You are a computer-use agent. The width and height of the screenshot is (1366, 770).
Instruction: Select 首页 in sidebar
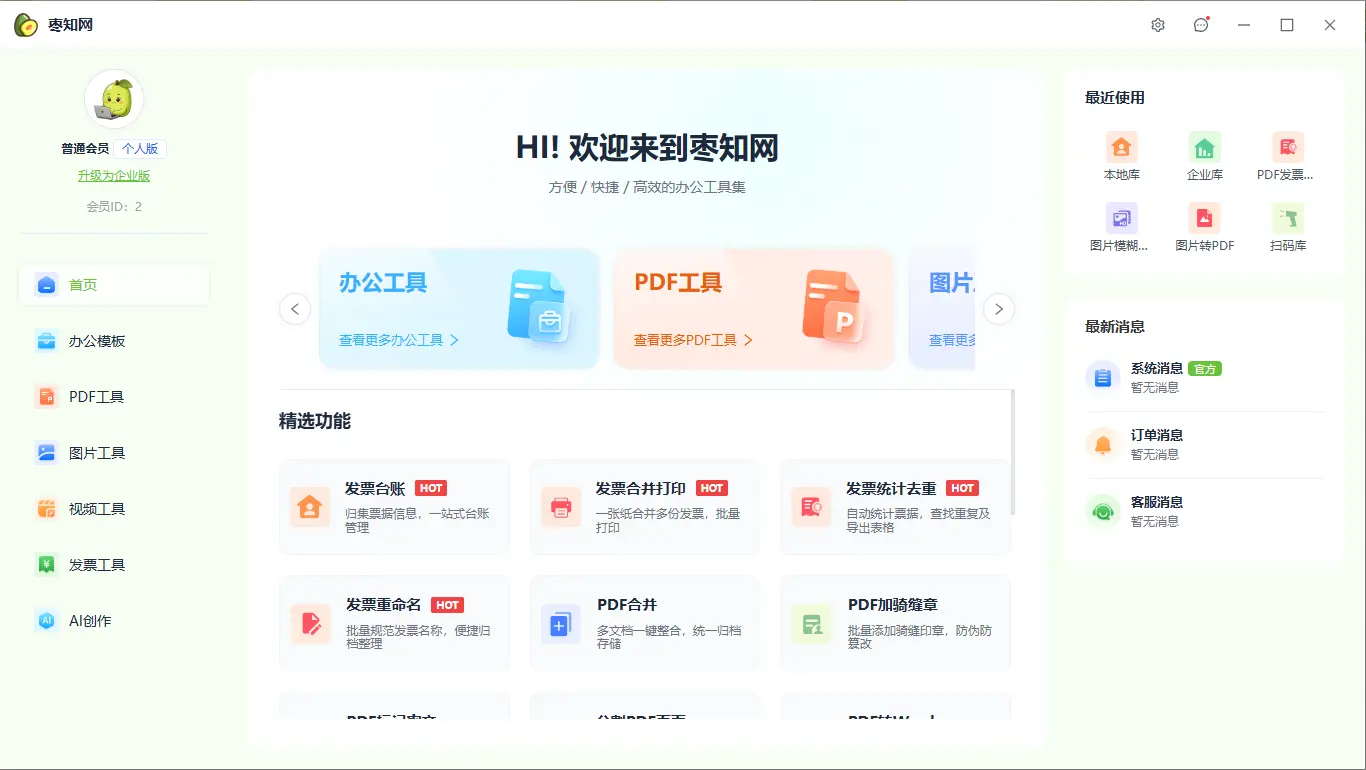tap(114, 285)
